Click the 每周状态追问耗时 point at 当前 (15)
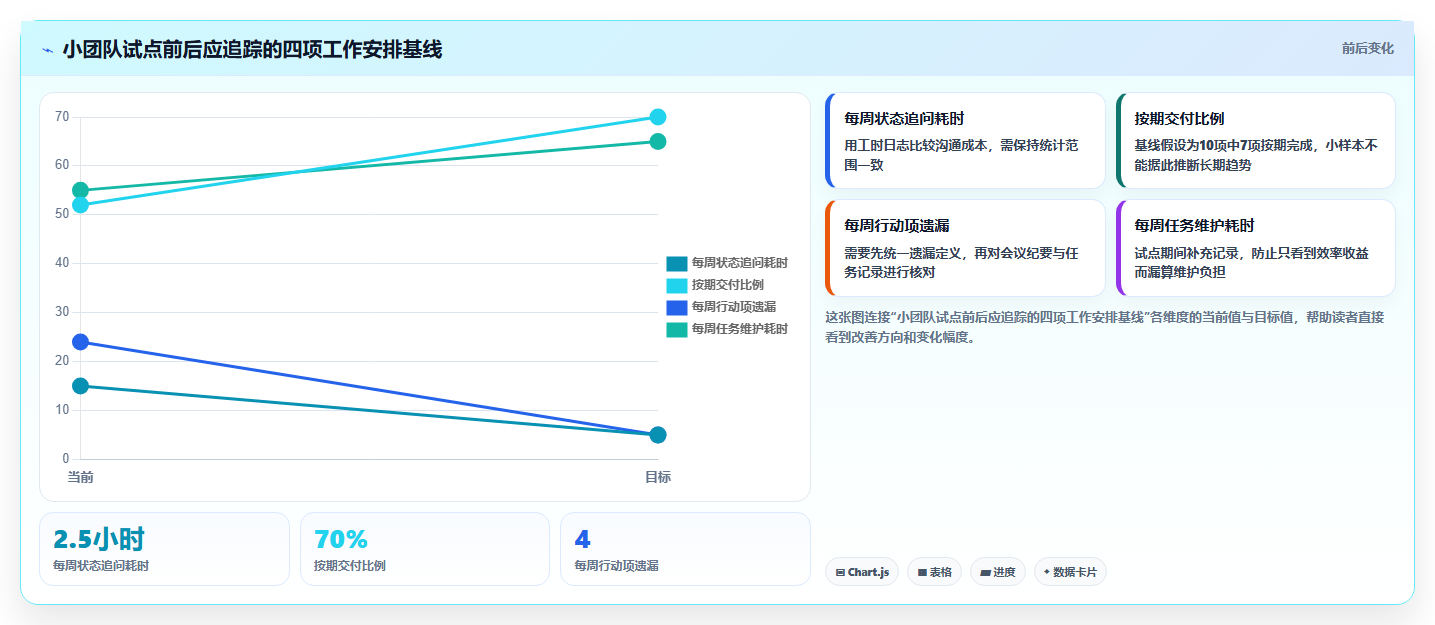The image size is (1435, 625). pyautogui.click(x=81, y=386)
